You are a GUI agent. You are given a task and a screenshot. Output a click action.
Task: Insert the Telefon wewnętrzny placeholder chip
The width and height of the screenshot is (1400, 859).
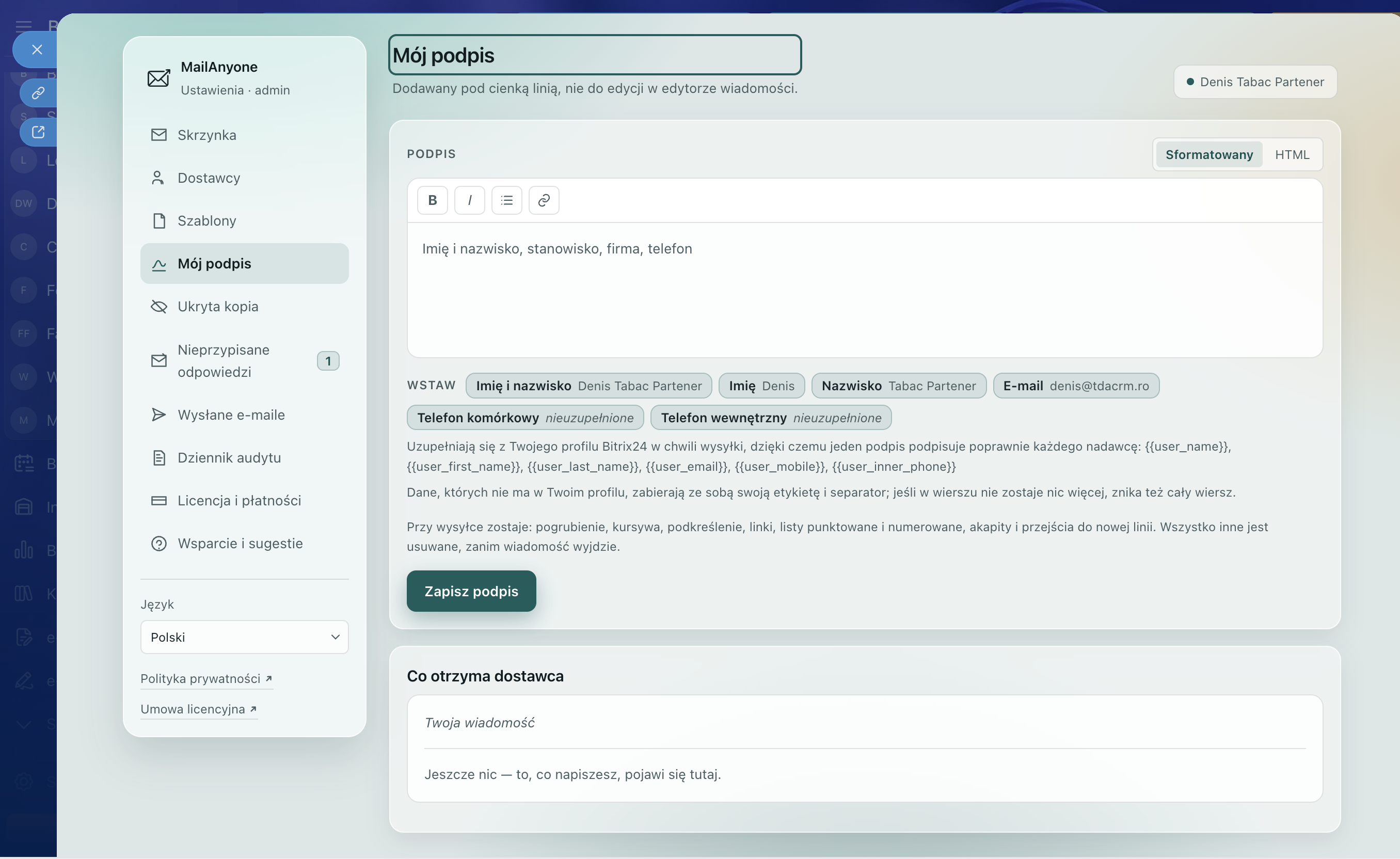(x=771, y=418)
